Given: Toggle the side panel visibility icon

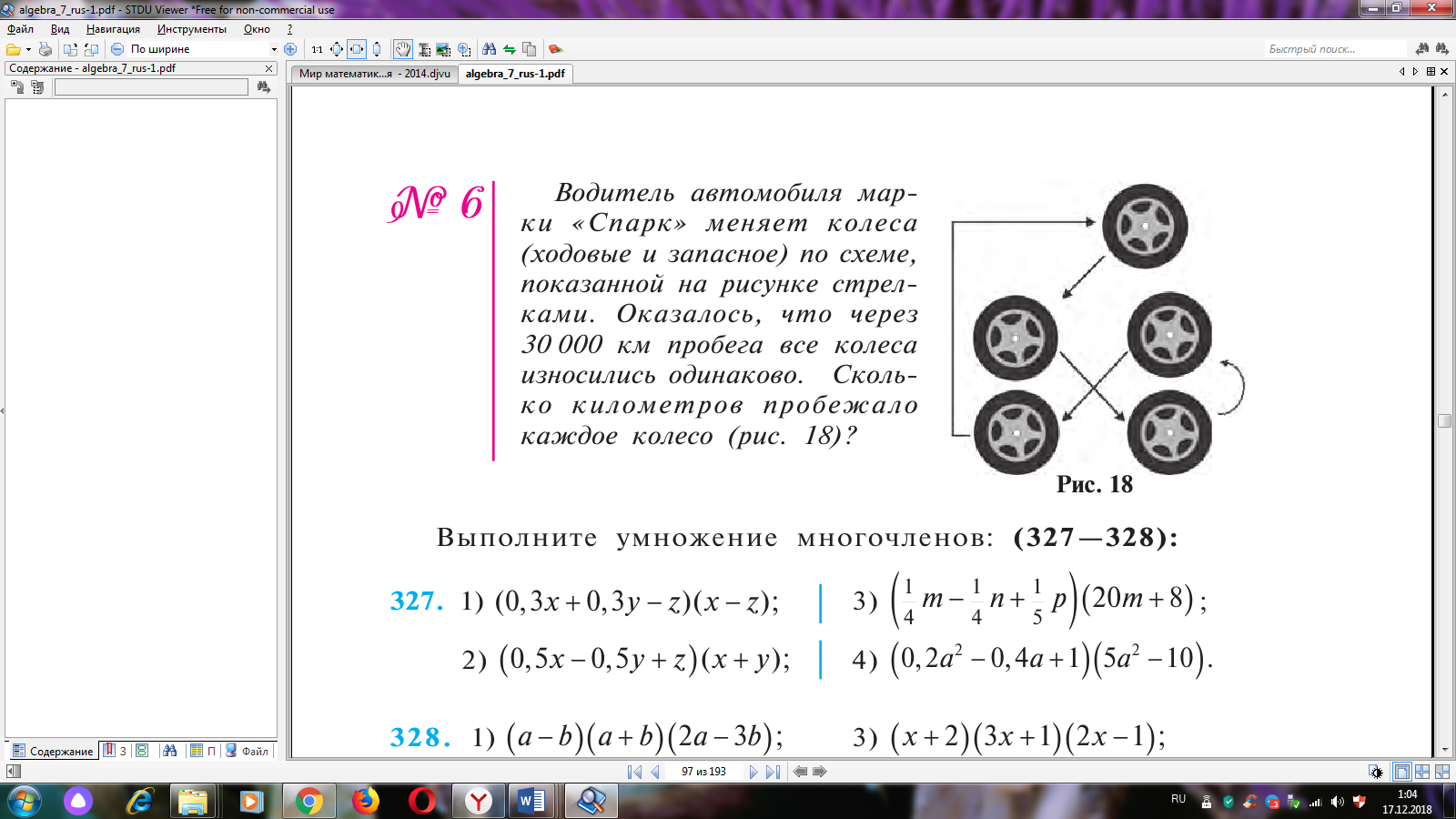Looking at the screenshot, I should [x=13, y=772].
